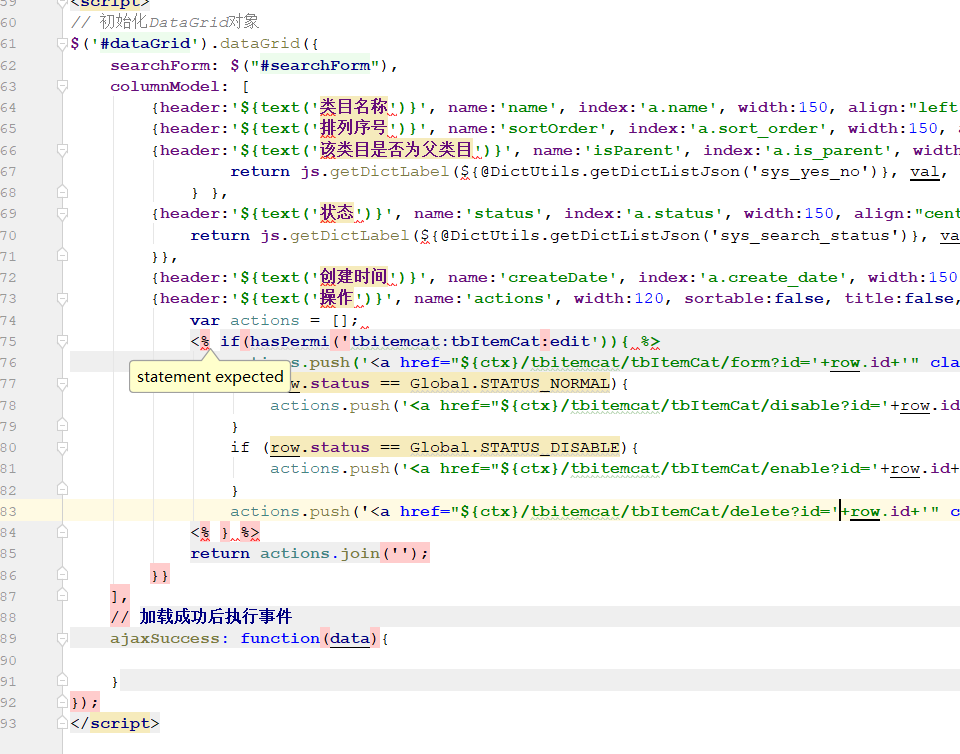The image size is (960, 754).
Task: Collapse the fold marker on line 61
Action: click(62, 44)
